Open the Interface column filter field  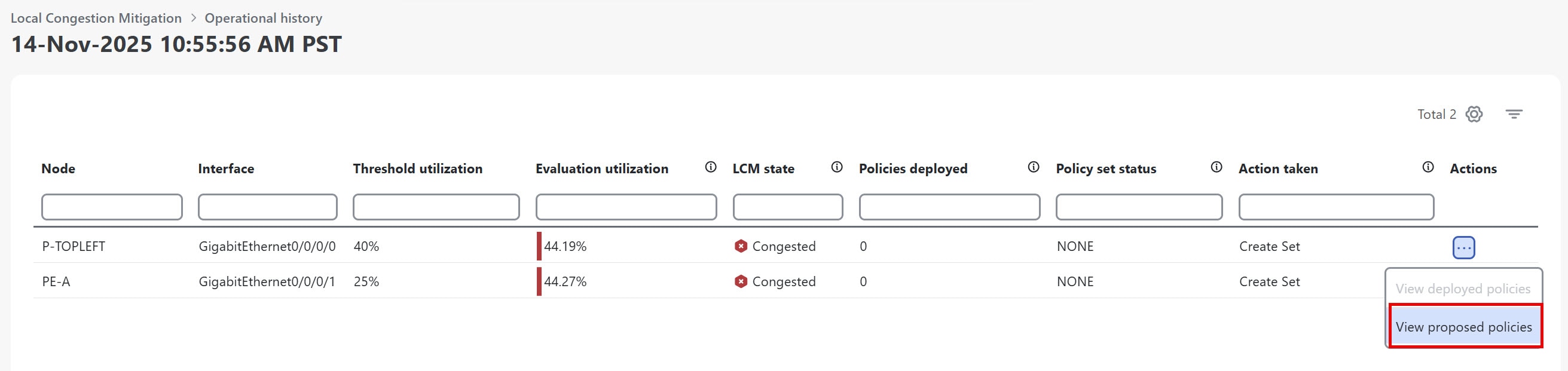pyautogui.click(x=267, y=207)
